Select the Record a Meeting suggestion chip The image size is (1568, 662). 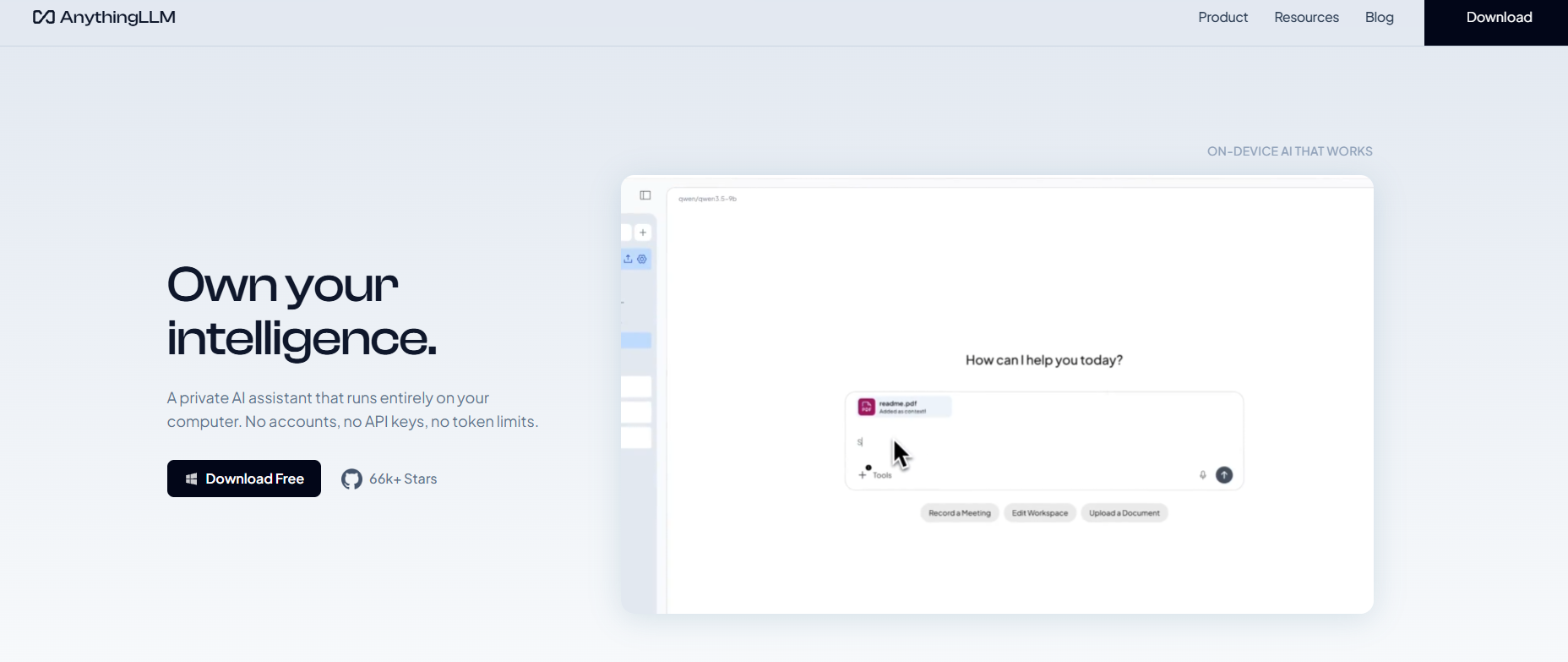coord(960,513)
